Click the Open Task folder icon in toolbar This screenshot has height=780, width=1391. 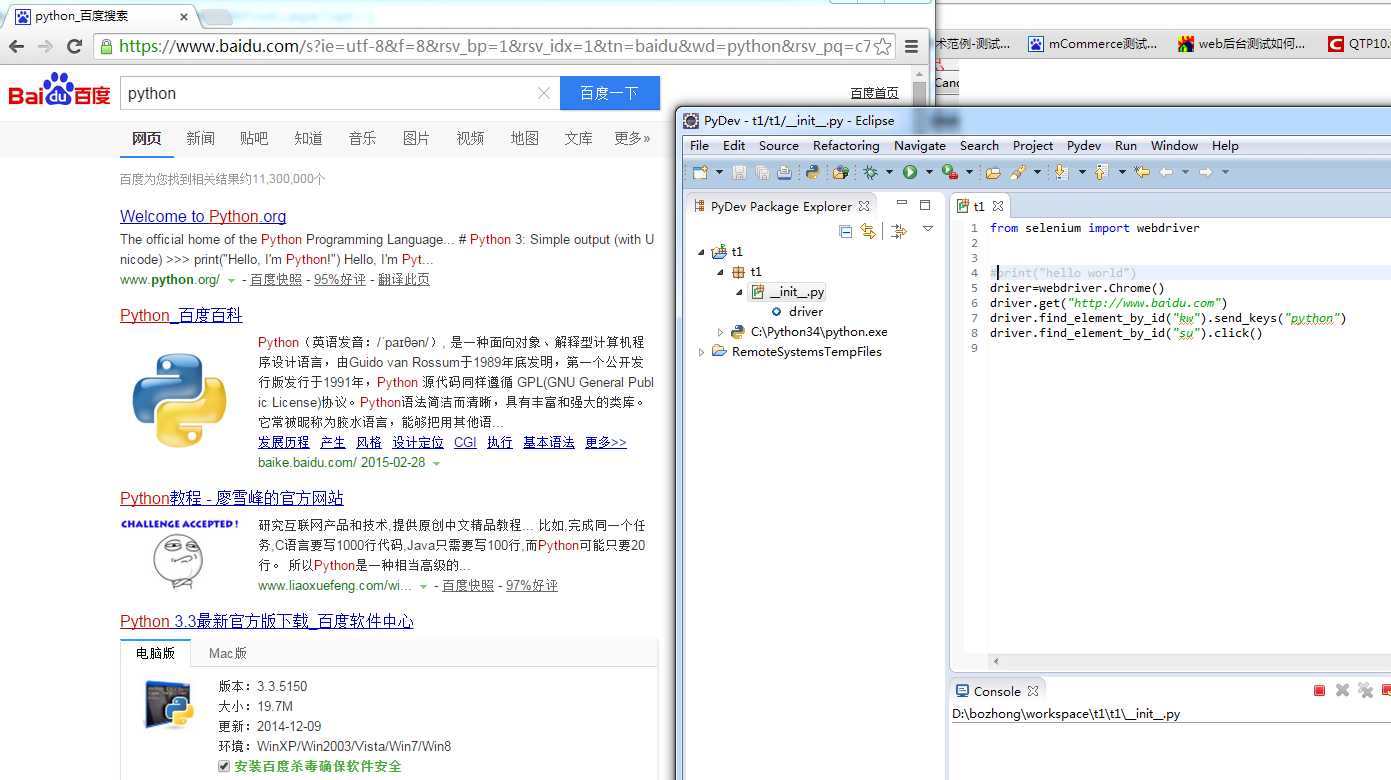[x=992, y=172]
